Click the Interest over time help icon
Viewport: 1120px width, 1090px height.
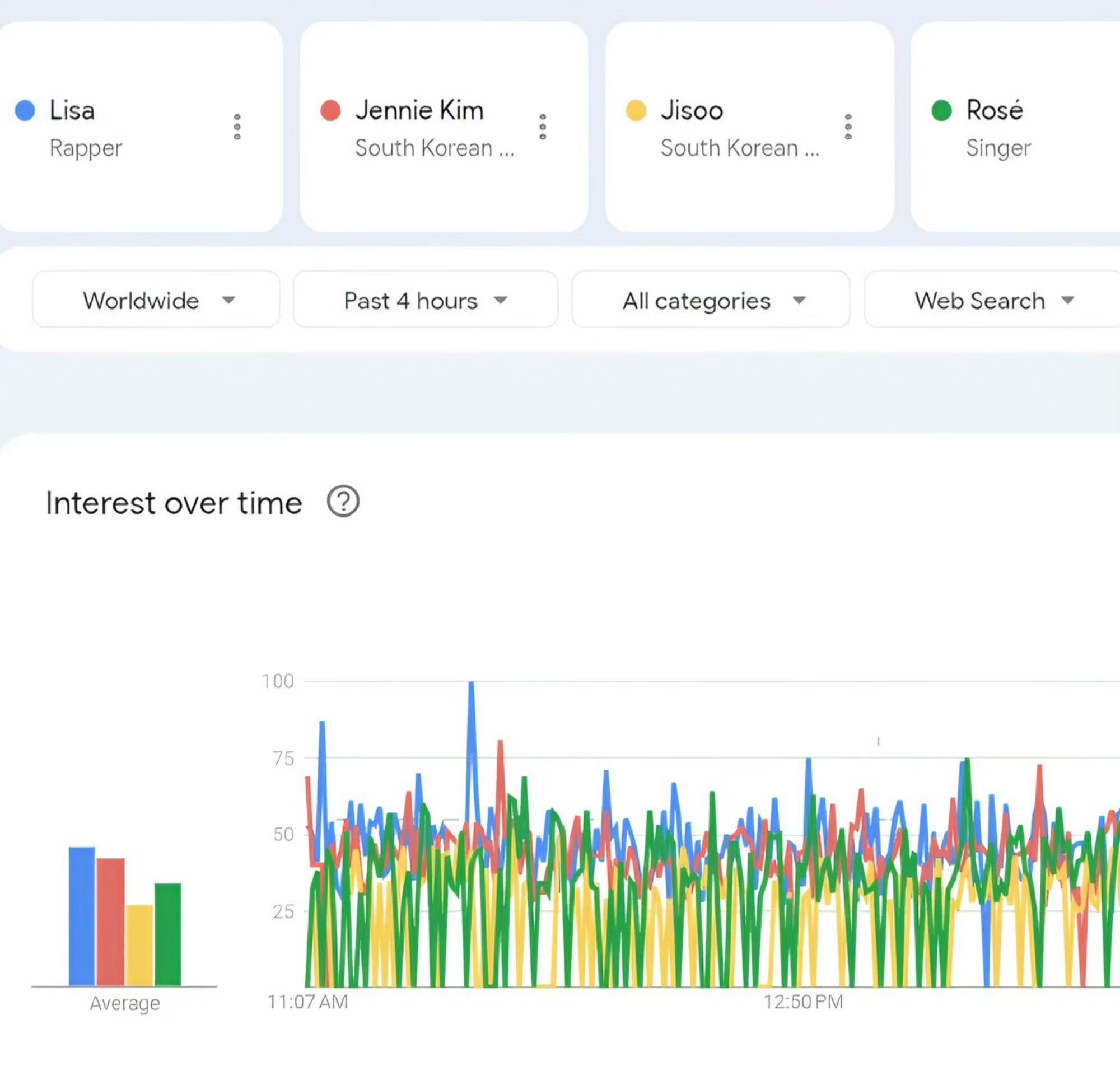click(x=343, y=502)
